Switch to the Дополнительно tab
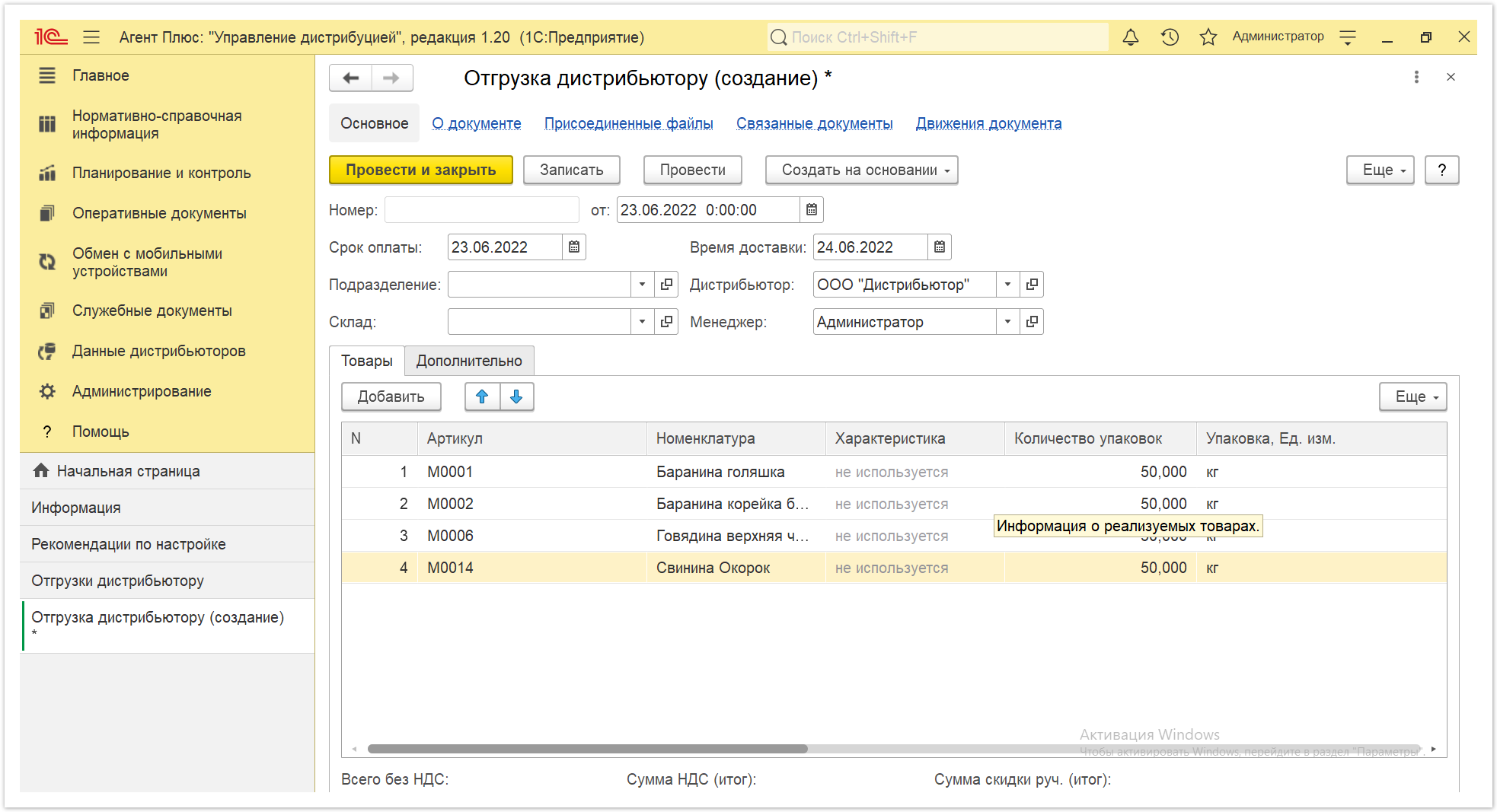1497x812 pixels. click(469, 361)
